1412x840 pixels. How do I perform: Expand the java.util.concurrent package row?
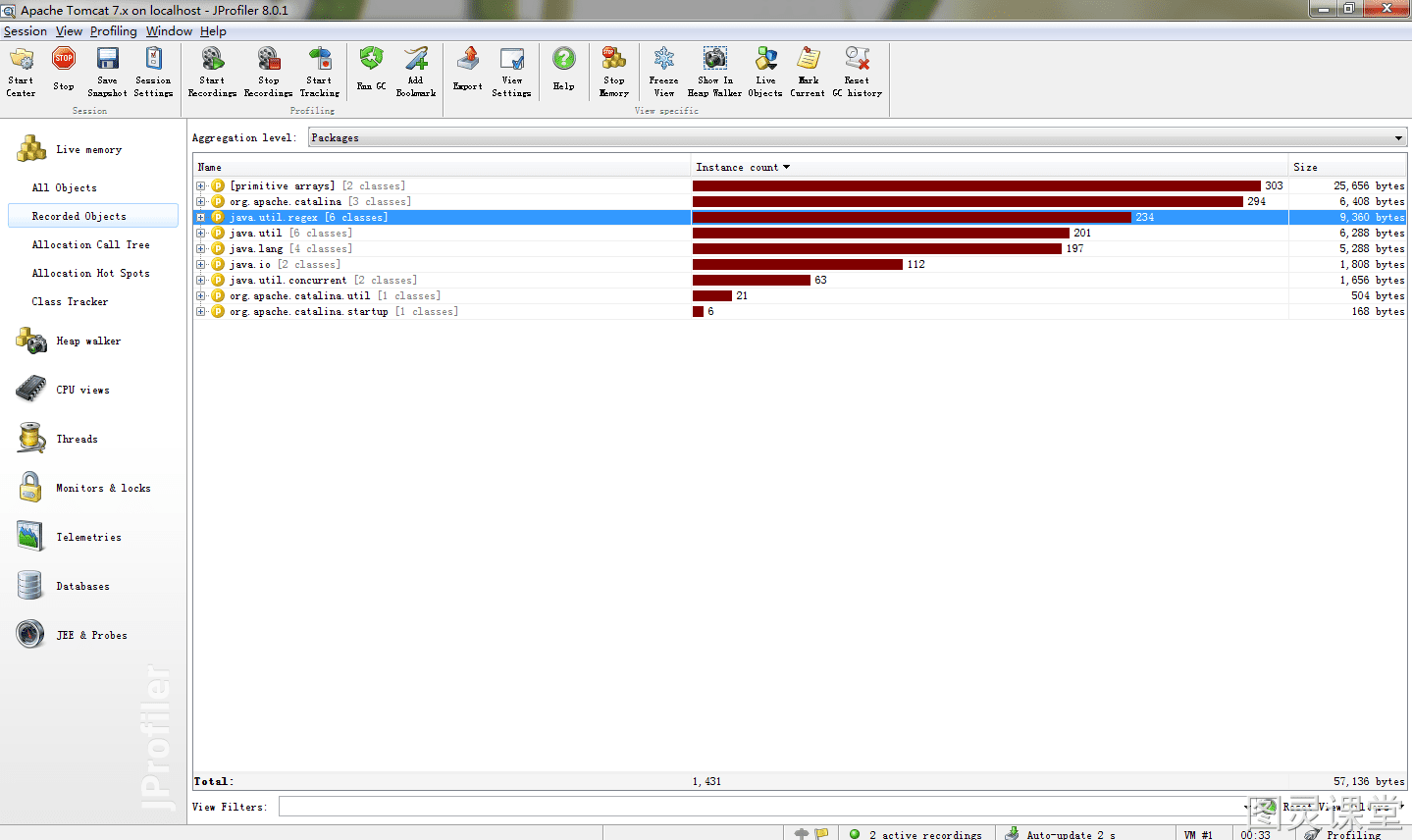point(200,280)
